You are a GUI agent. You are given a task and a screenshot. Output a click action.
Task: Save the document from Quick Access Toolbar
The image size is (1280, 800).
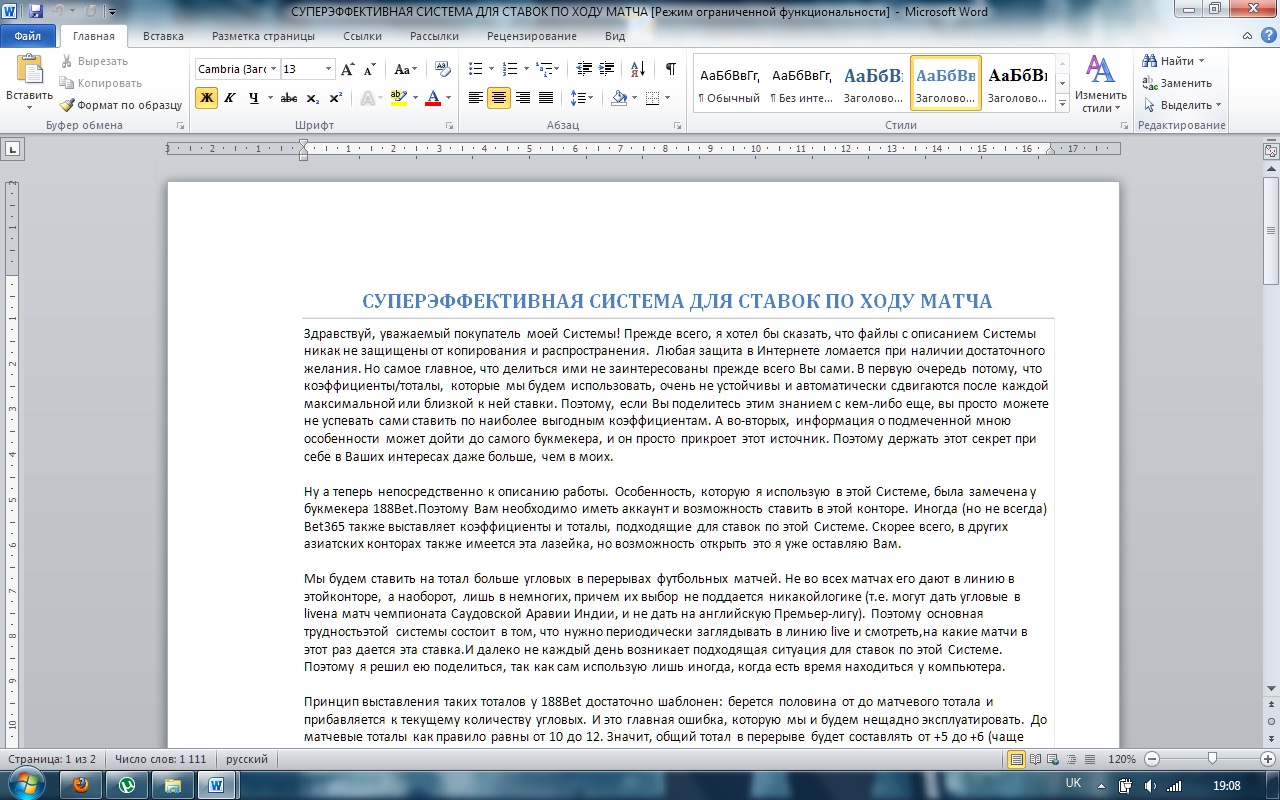(37, 12)
